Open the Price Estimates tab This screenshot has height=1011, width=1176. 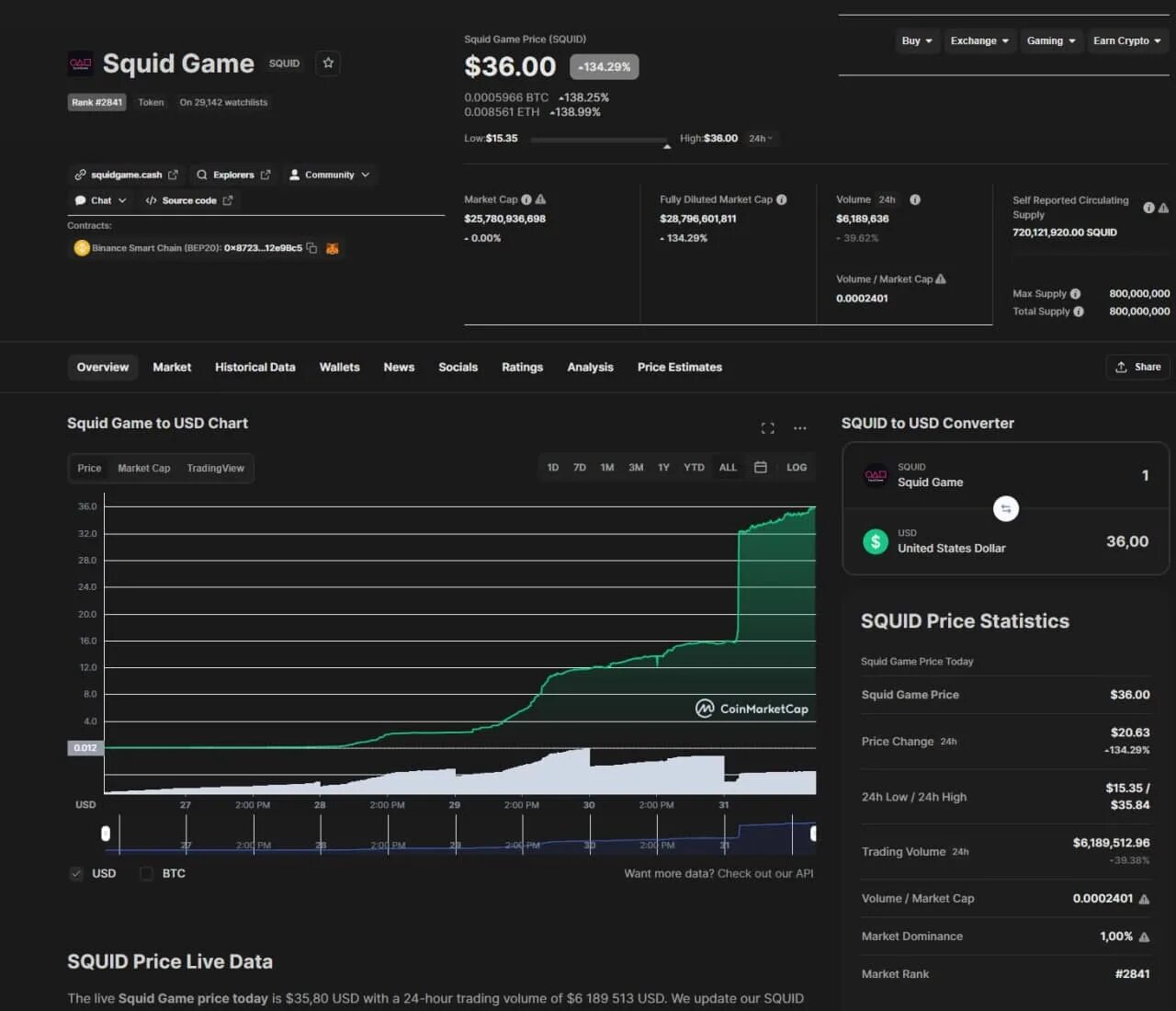[x=680, y=367]
